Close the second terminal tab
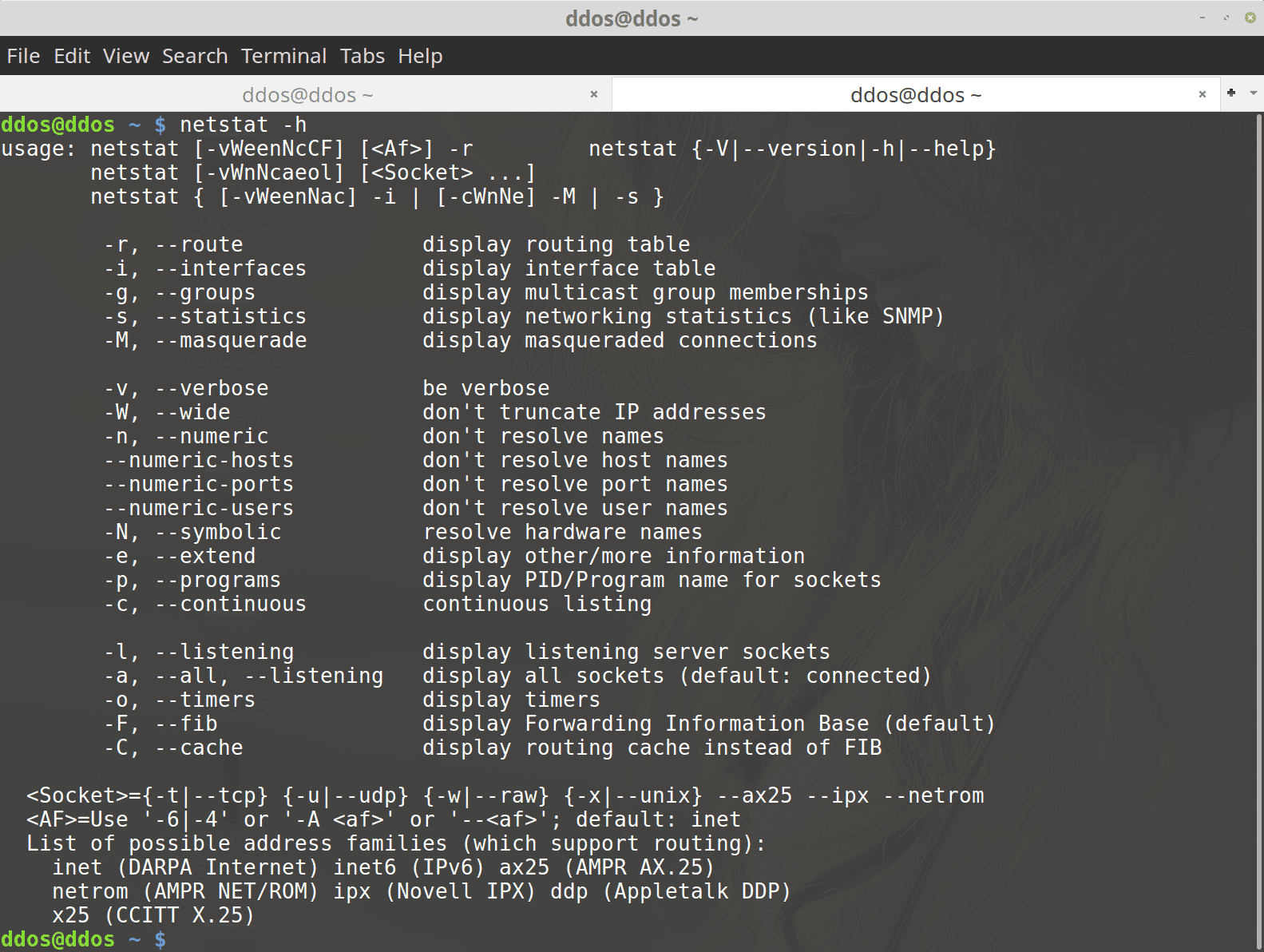1264x952 pixels. [1203, 94]
